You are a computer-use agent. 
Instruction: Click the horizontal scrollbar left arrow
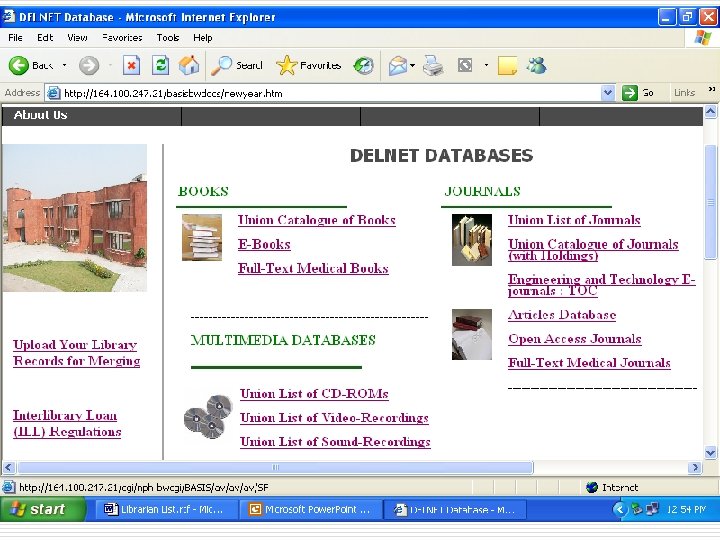click(8, 467)
